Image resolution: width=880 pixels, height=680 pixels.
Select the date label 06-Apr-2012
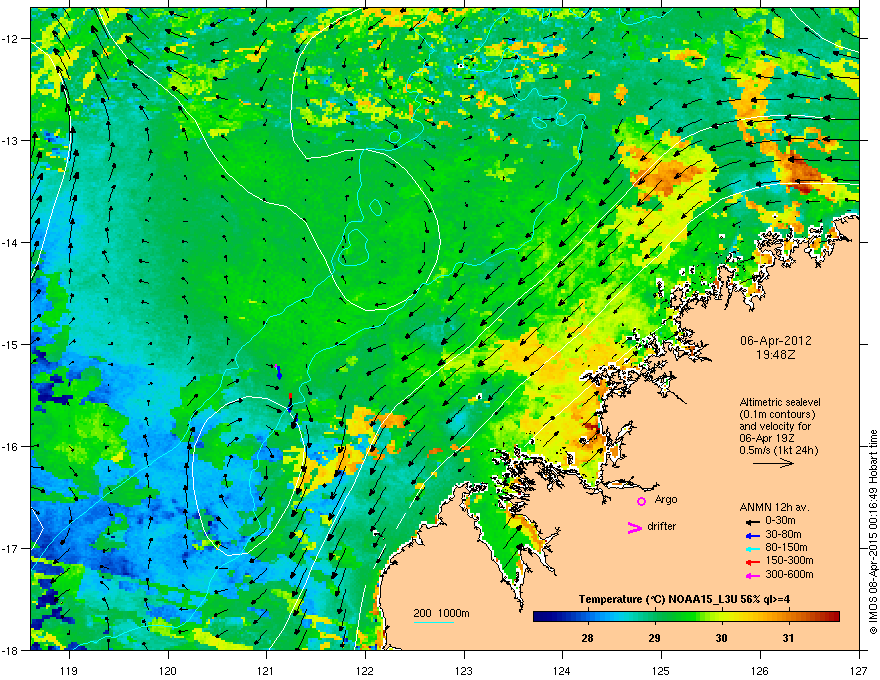776,341
